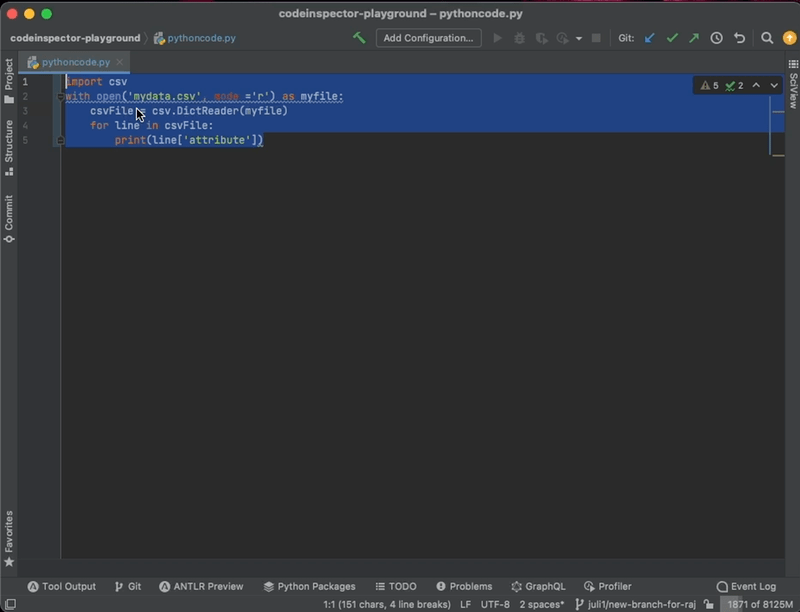Click the Git rollback arrow icon

point(740,38)
